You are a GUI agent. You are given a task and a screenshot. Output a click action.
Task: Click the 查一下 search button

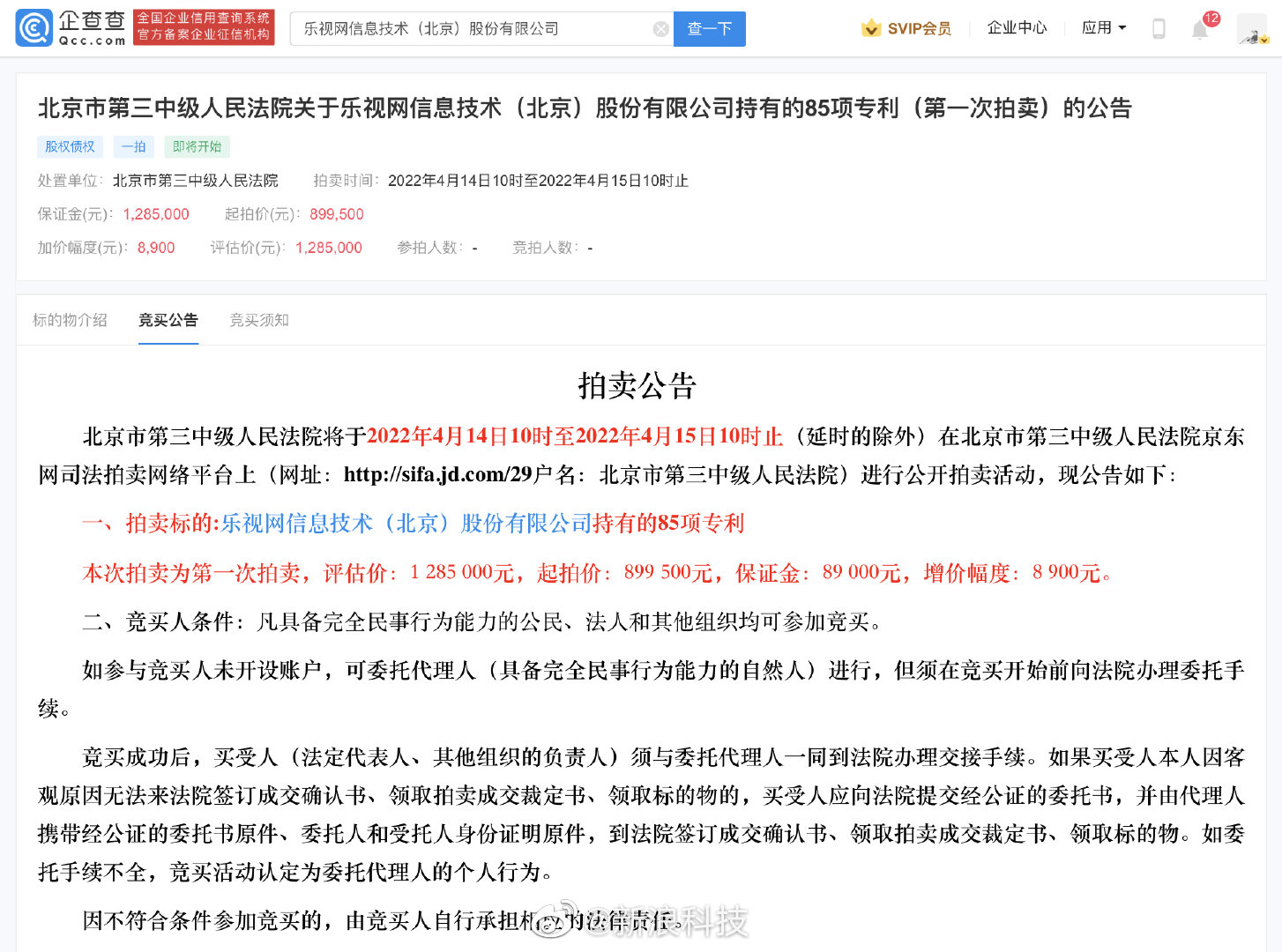click(x=710, y=29)
